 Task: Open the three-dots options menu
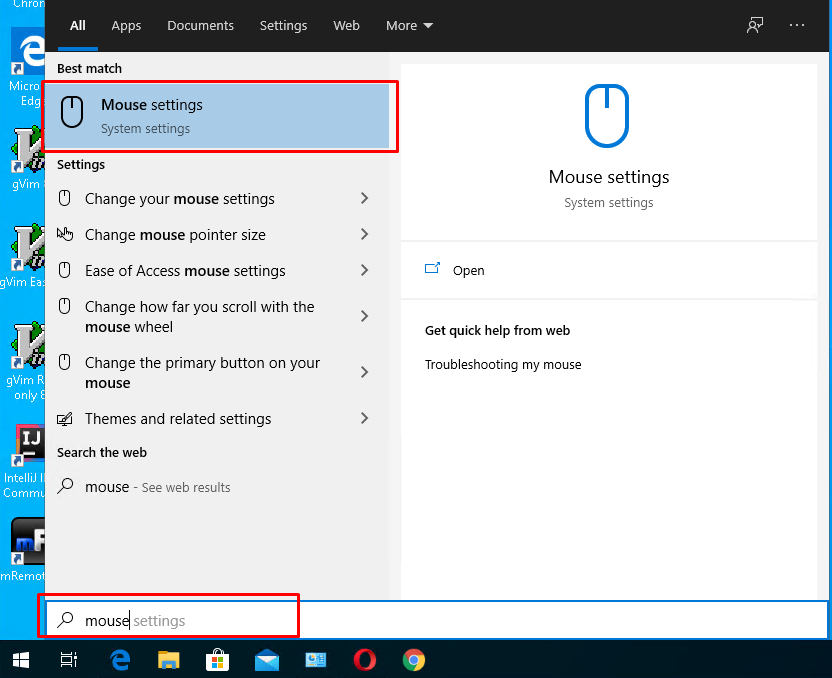click(796, 25)
